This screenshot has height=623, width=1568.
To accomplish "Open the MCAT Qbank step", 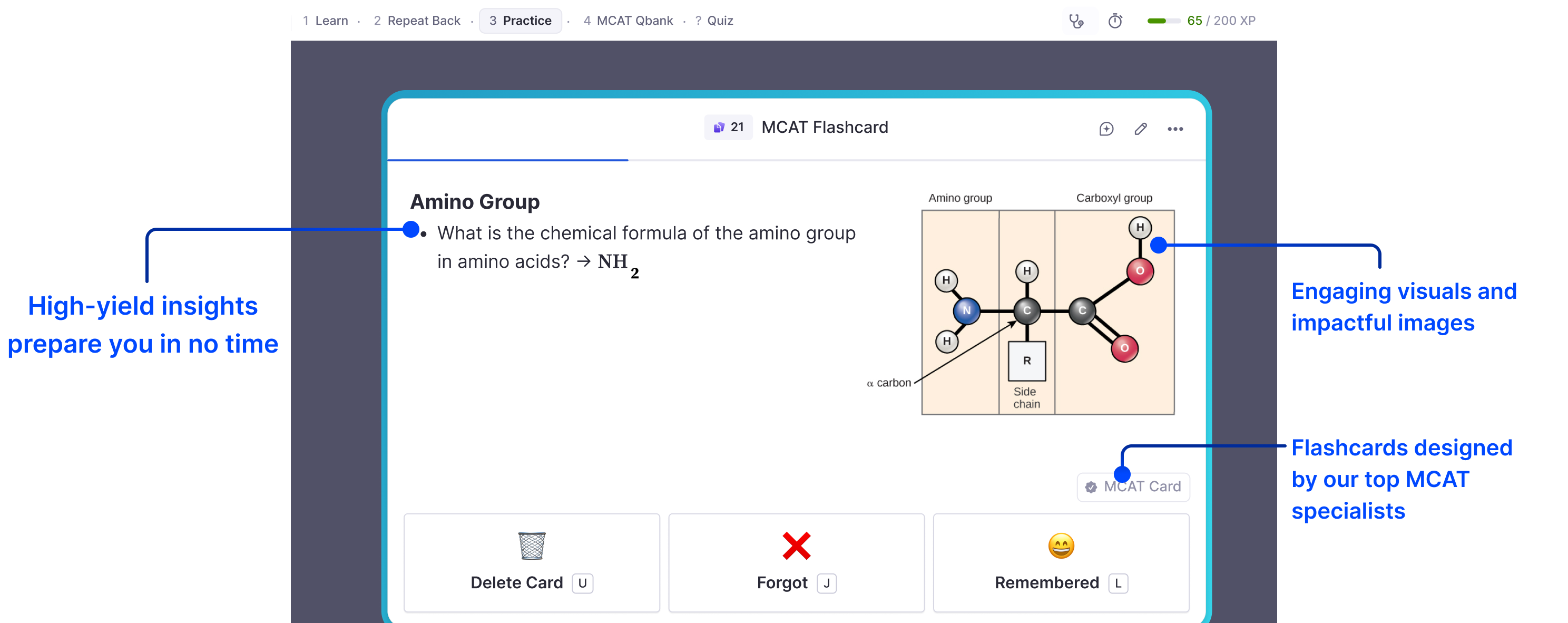I will [628, 21].
